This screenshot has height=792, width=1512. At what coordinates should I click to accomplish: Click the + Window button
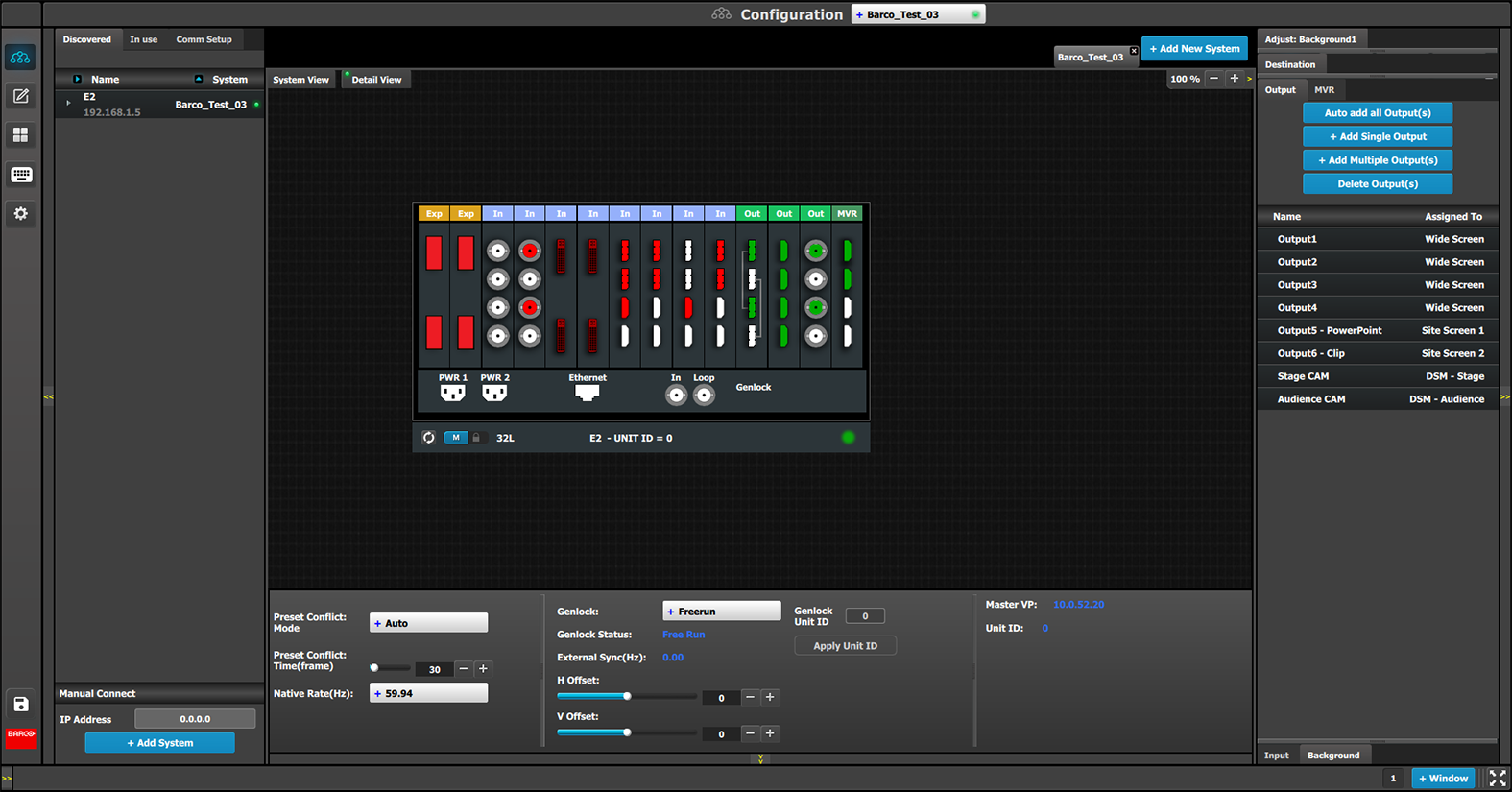click(x=1443, y=779)
